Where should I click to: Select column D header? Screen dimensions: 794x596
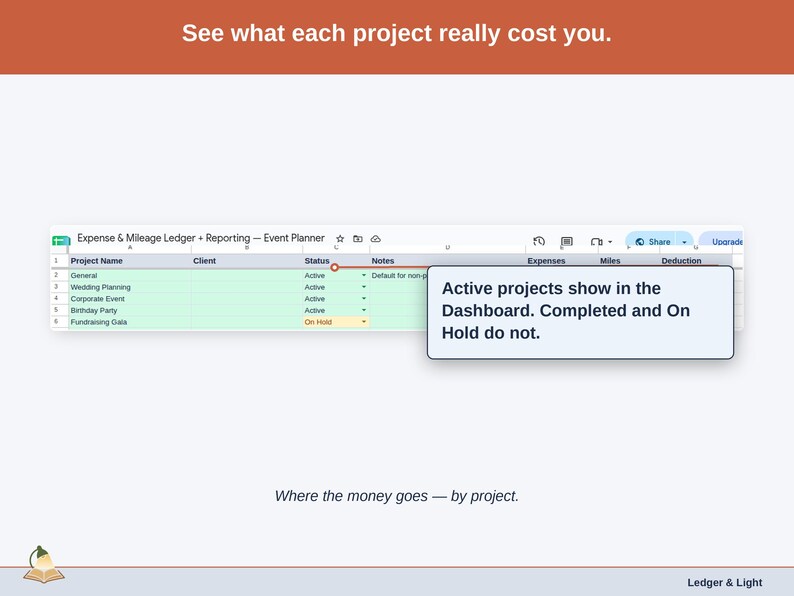(x=448, y=248)
